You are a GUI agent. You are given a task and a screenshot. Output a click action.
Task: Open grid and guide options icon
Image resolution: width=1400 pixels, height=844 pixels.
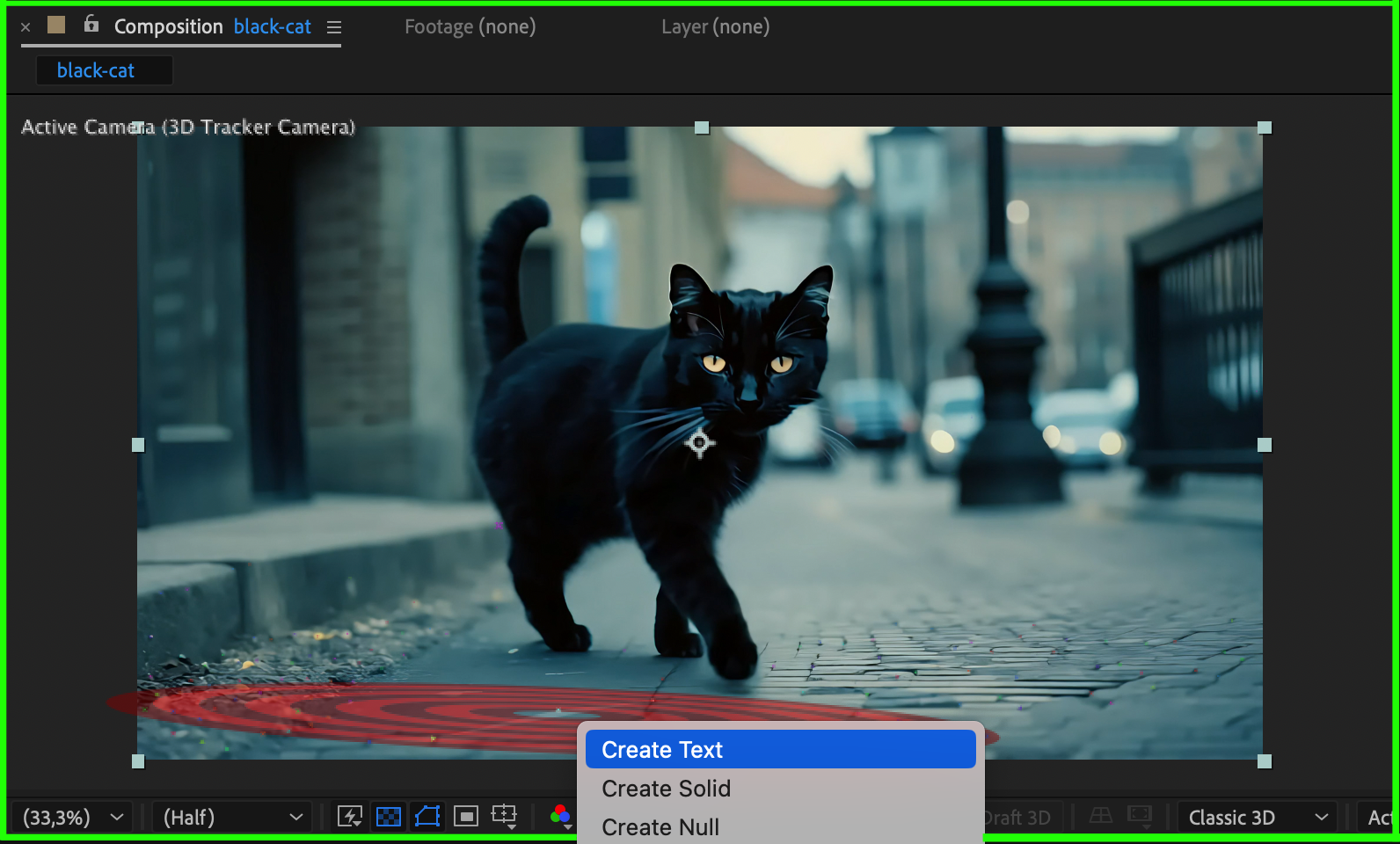pos(505,817)
